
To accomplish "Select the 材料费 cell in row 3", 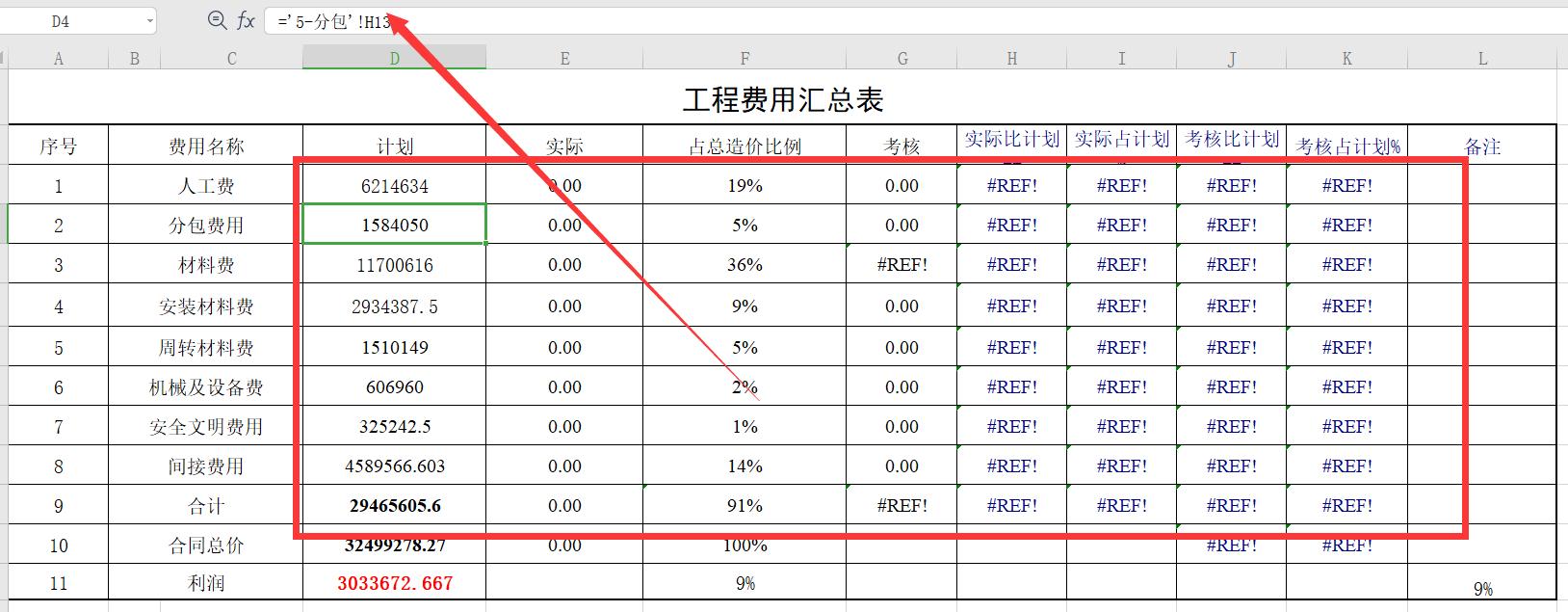I will pos(206,264).
